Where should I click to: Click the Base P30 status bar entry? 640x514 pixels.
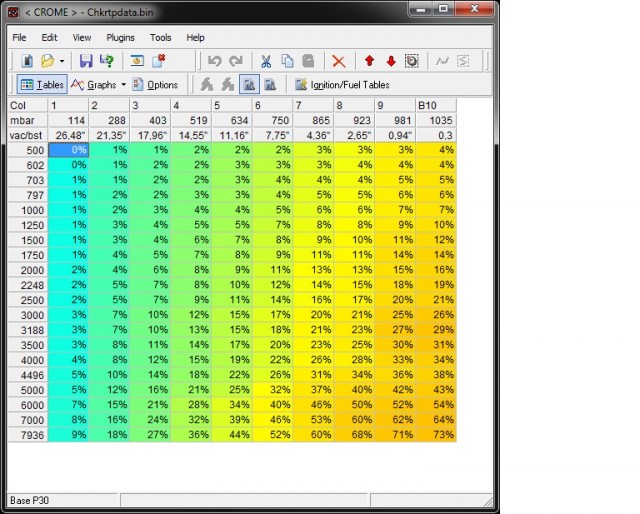(x=63, y=500)
